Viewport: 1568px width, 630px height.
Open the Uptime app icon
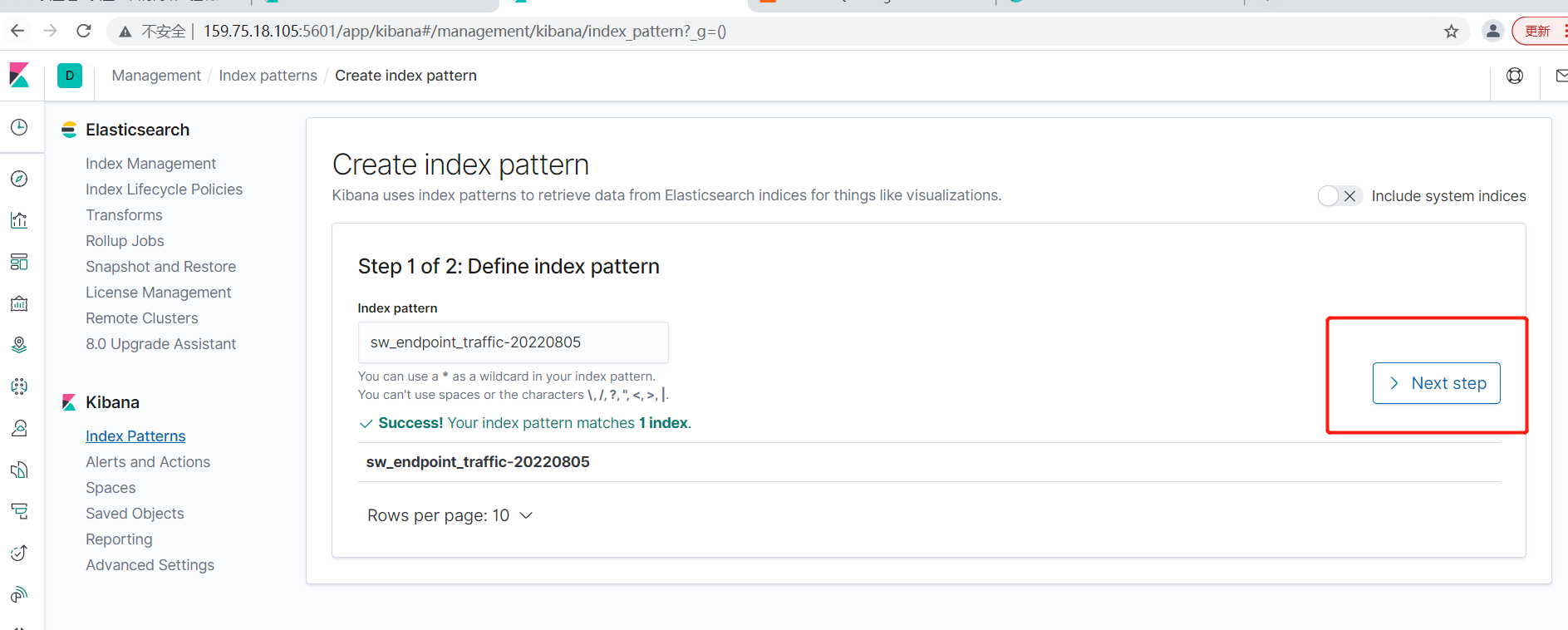pos(19,553)
